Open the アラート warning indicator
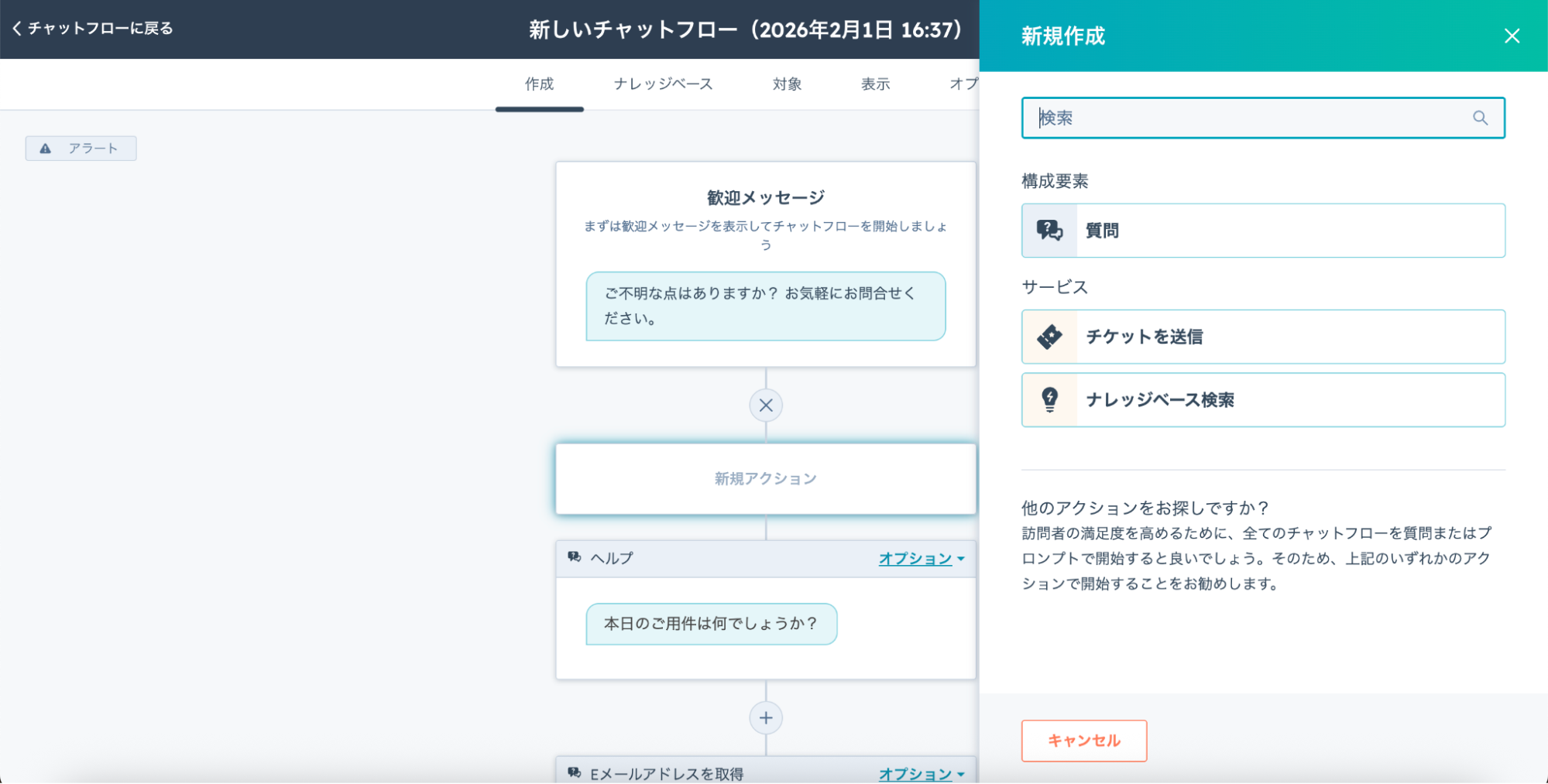The width and height of the screenshot is (1548, 784). pyautogui.click(x=81, y=149)
